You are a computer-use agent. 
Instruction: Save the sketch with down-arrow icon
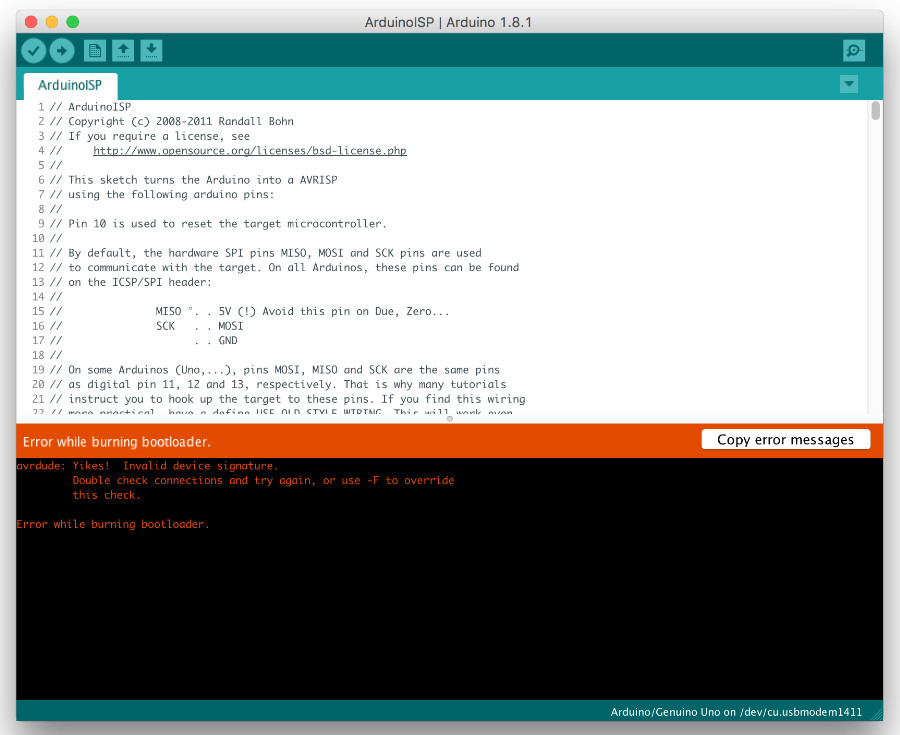click(x=151, y=50)
